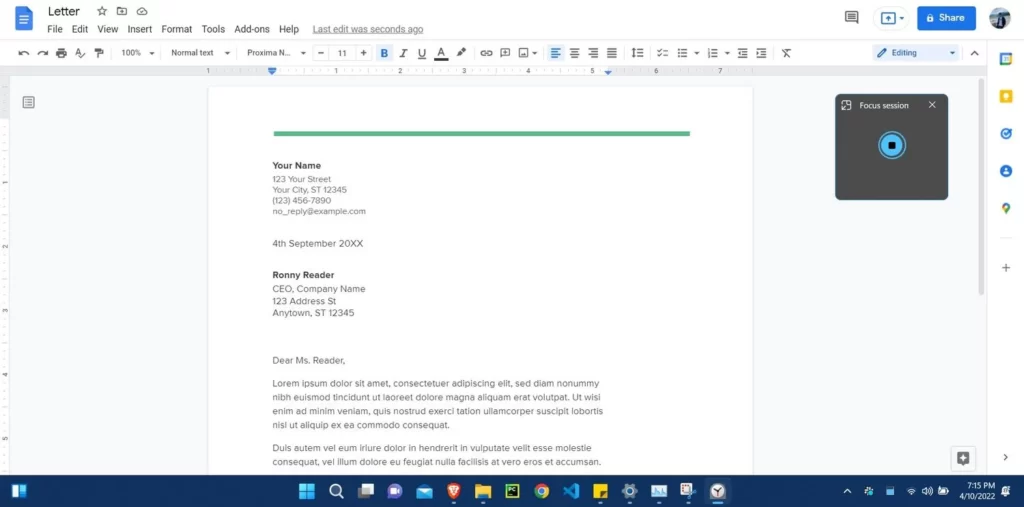Open numbered list style dropdown arrow
The image size is (1024, 507).
tap(727, 53)
